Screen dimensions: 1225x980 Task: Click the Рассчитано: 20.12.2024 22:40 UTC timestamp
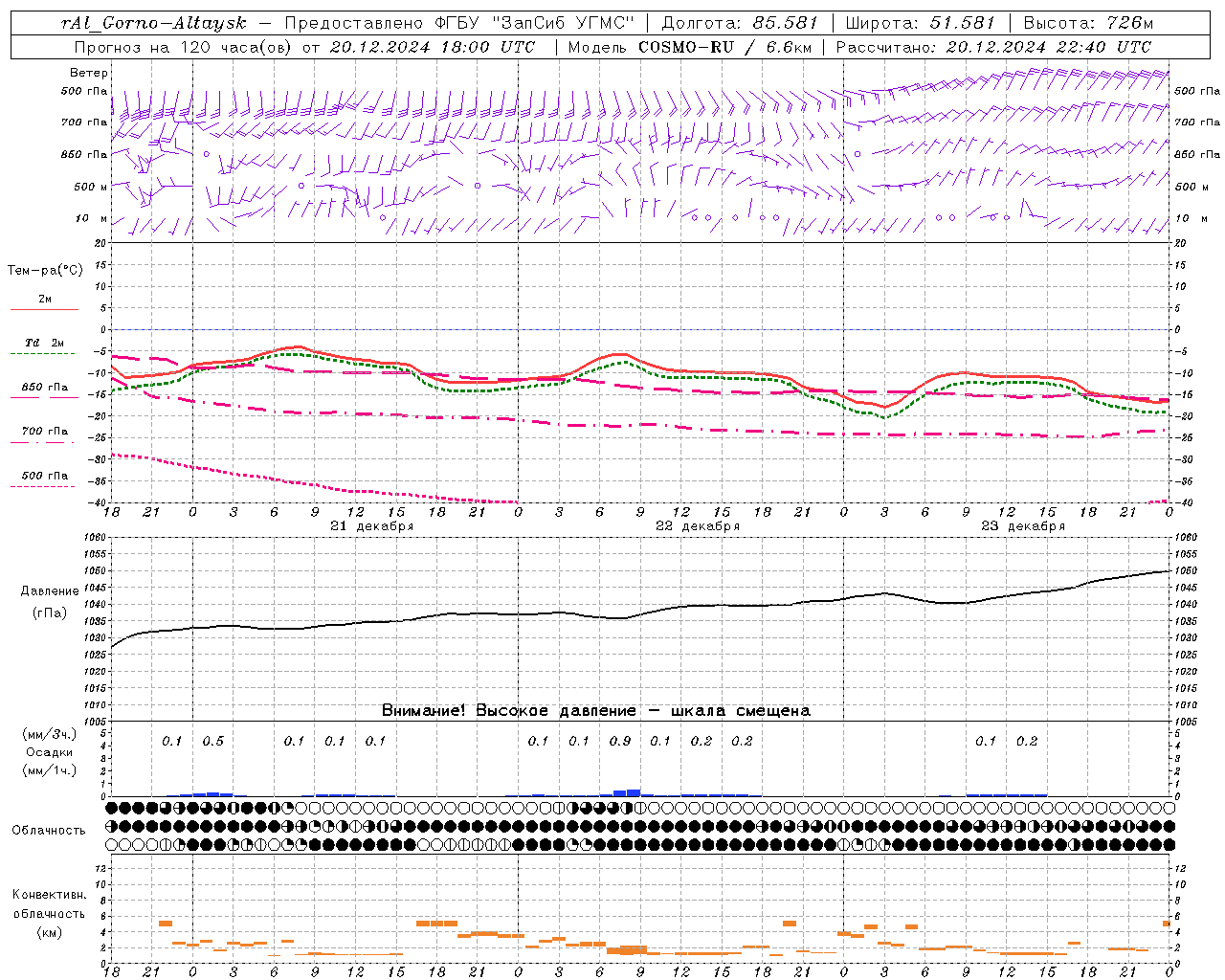click(x=992, y=46)
